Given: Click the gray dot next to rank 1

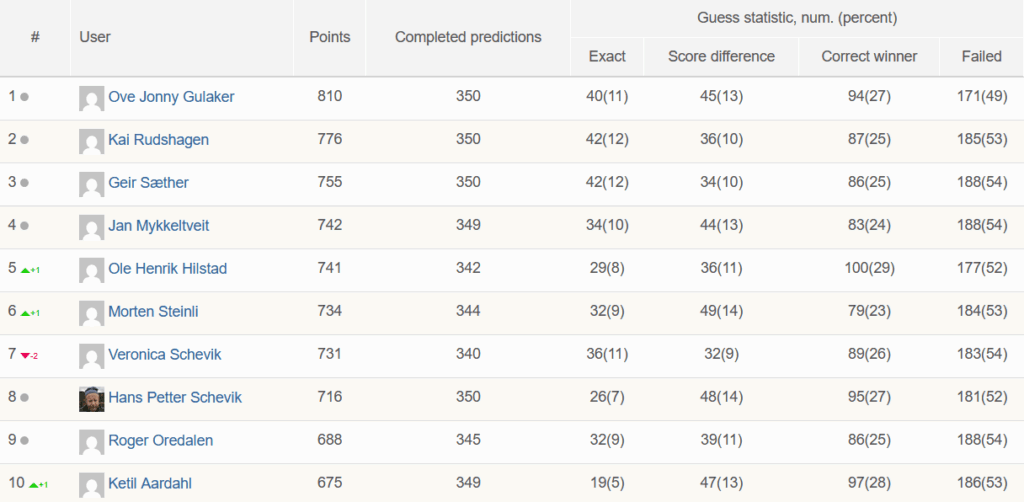Looking at the screenshot, I should coord(24,97).
